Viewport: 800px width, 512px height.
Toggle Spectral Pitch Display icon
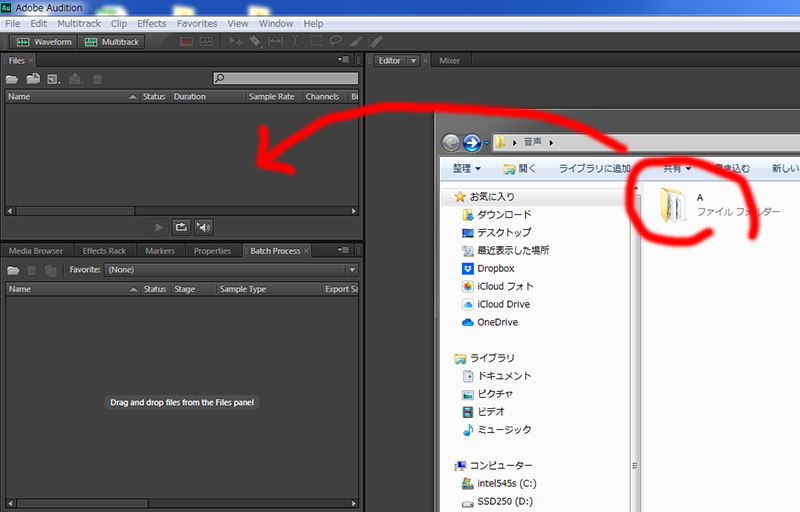[x=206, y=41]
